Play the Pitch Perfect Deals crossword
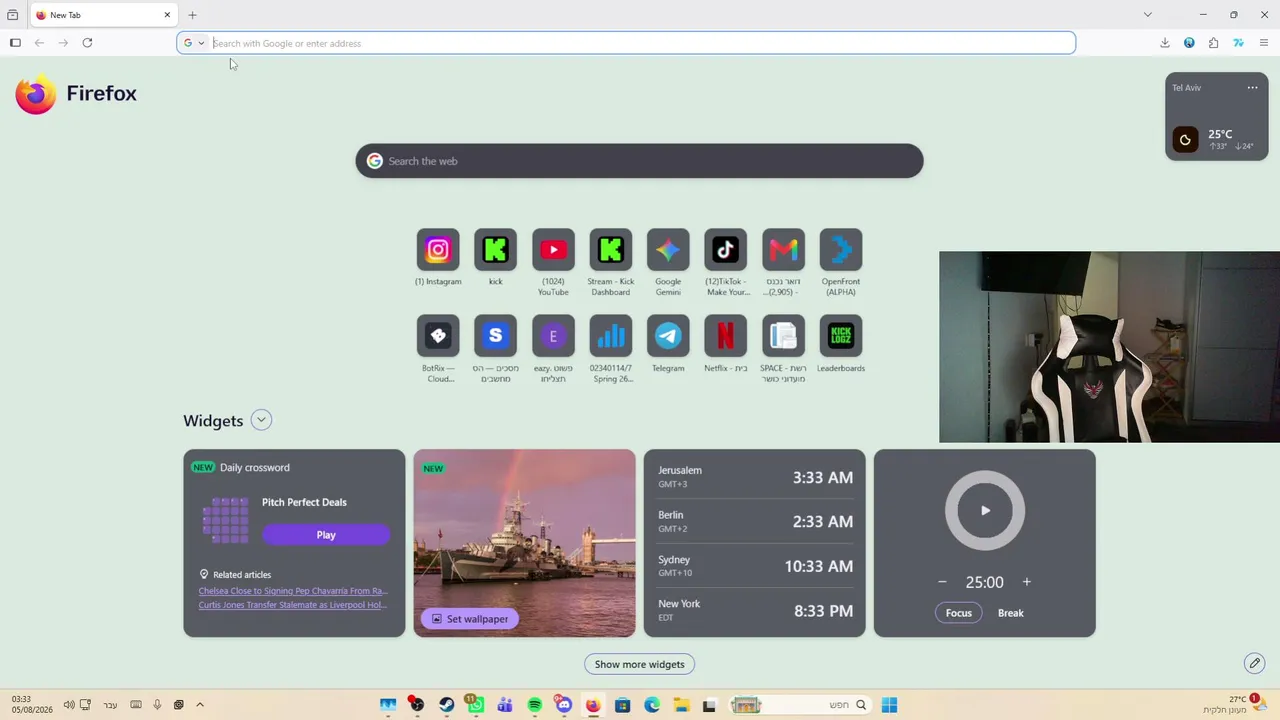The height and width of the screenshot is (720, 1280). click(326, 535)
